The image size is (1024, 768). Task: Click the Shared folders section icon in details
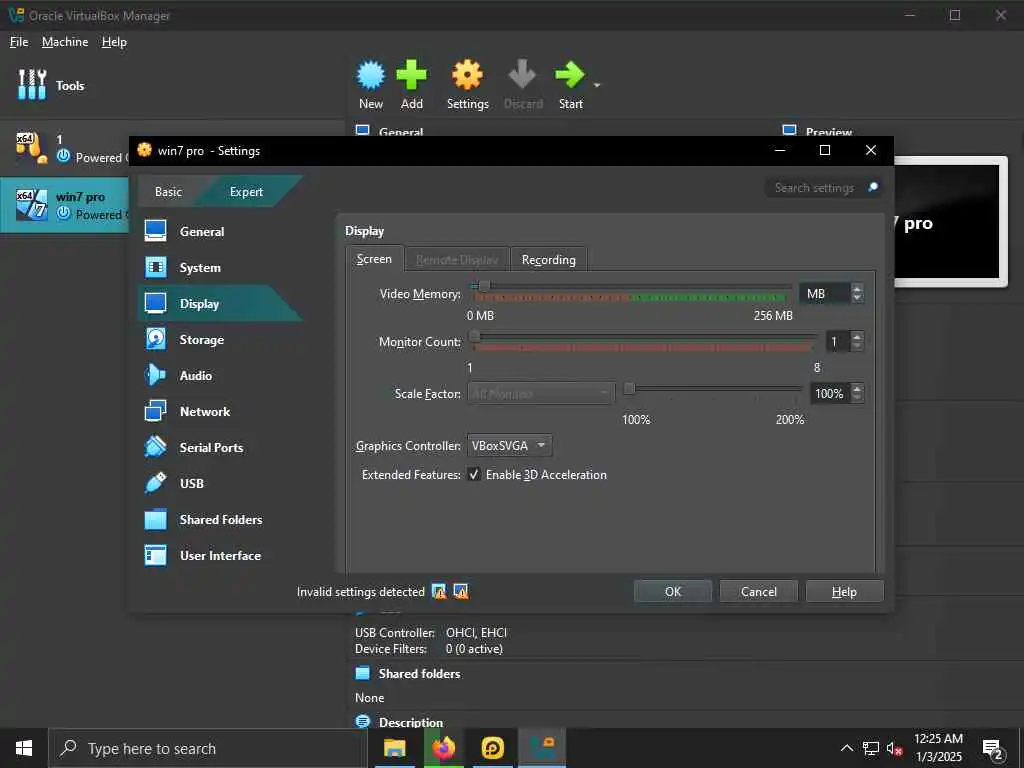pyautogui.click(x=362, y=673)
